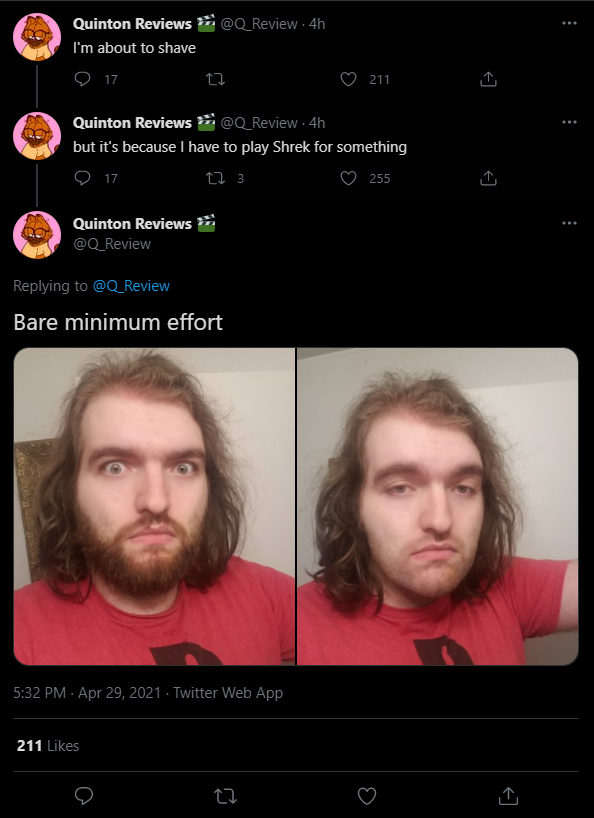
Task: Open the shaved right photo
Action: pos(438,506)
